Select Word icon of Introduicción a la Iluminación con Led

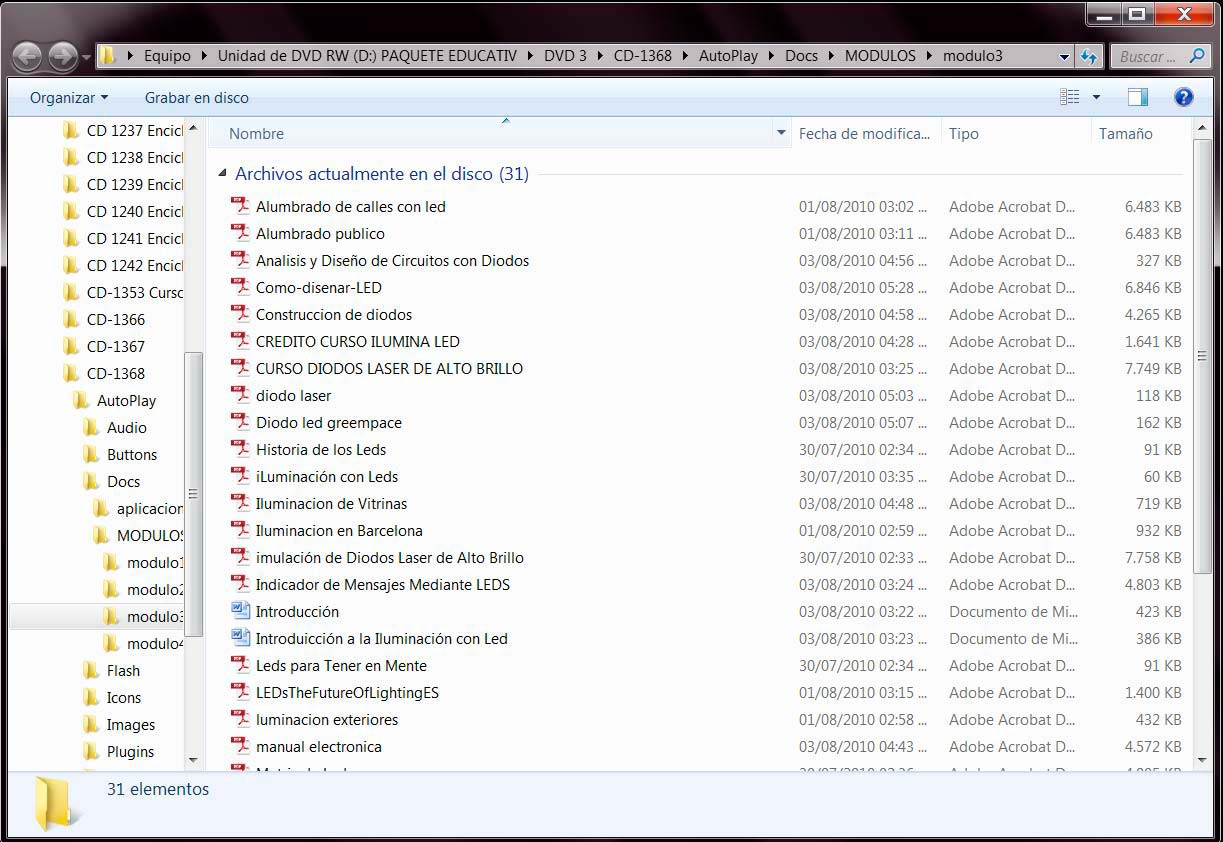pos(240,638)
